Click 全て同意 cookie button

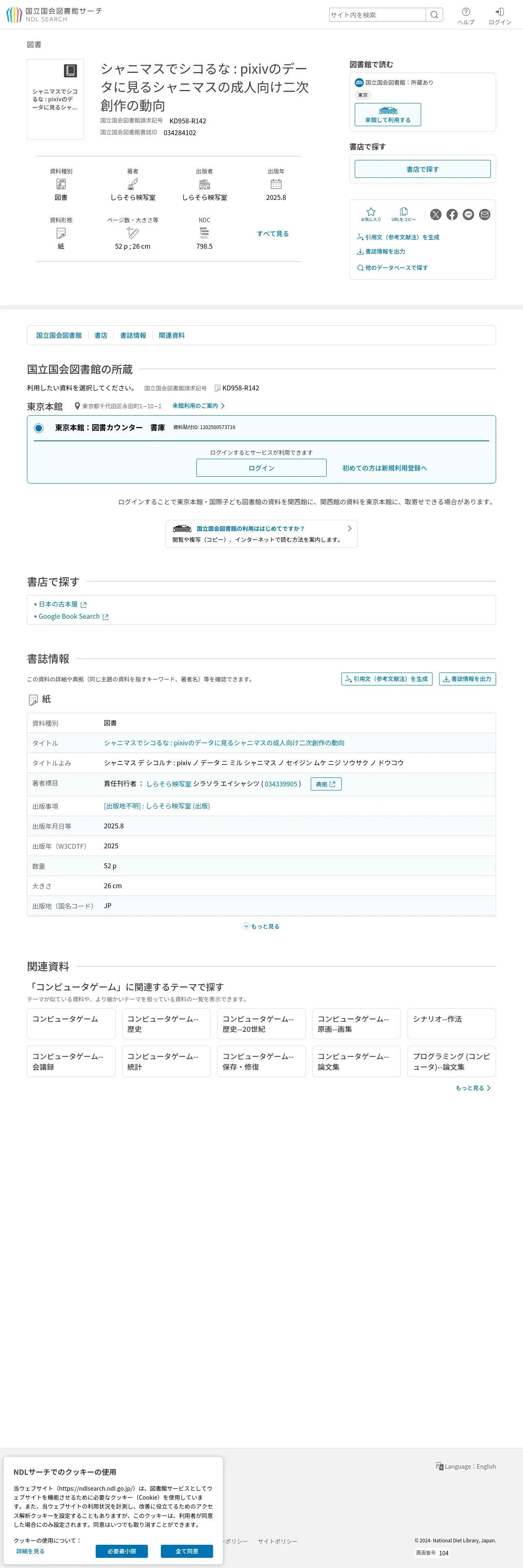click(187, 1551)
